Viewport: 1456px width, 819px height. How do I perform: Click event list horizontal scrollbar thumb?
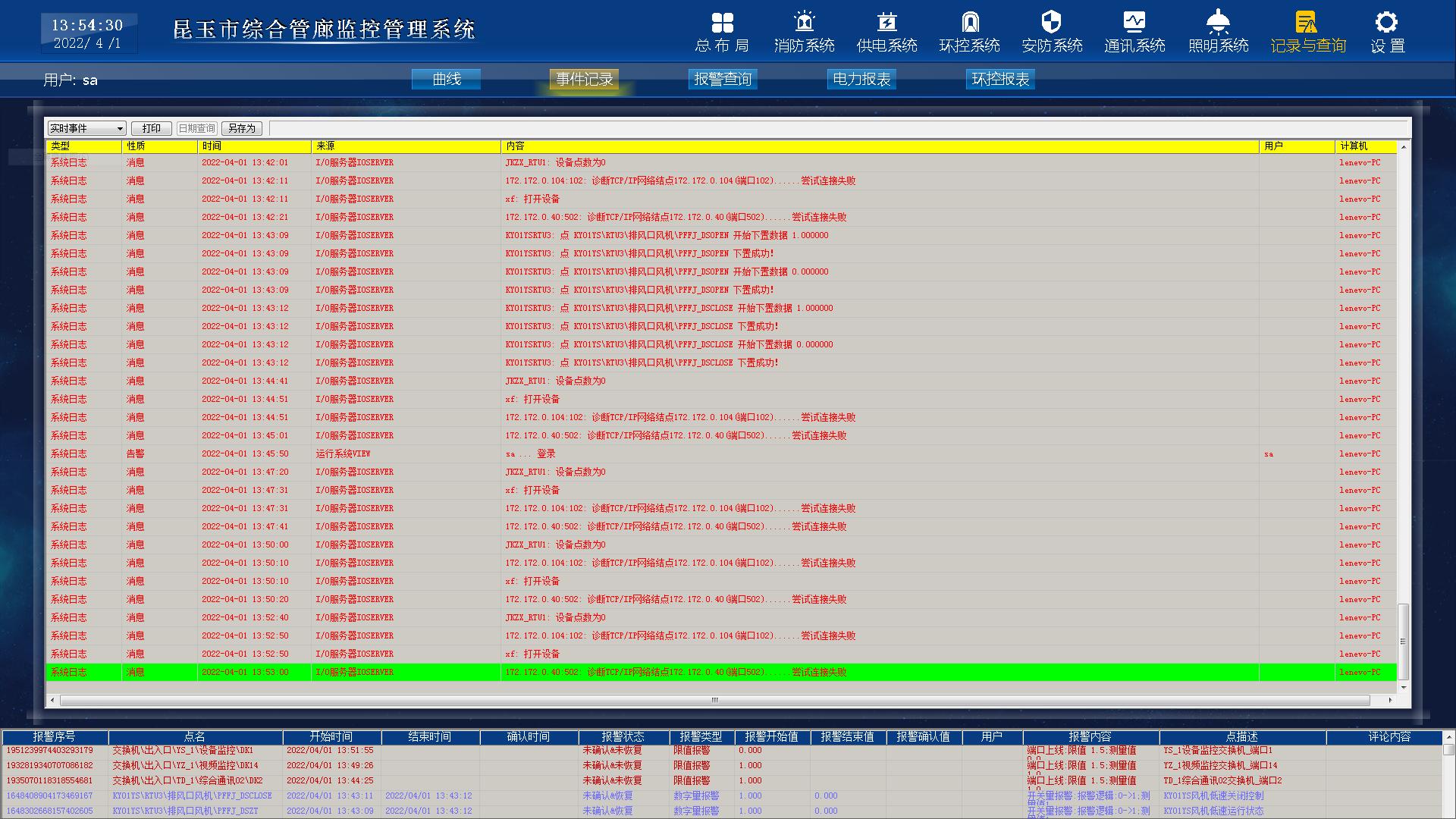713,700
